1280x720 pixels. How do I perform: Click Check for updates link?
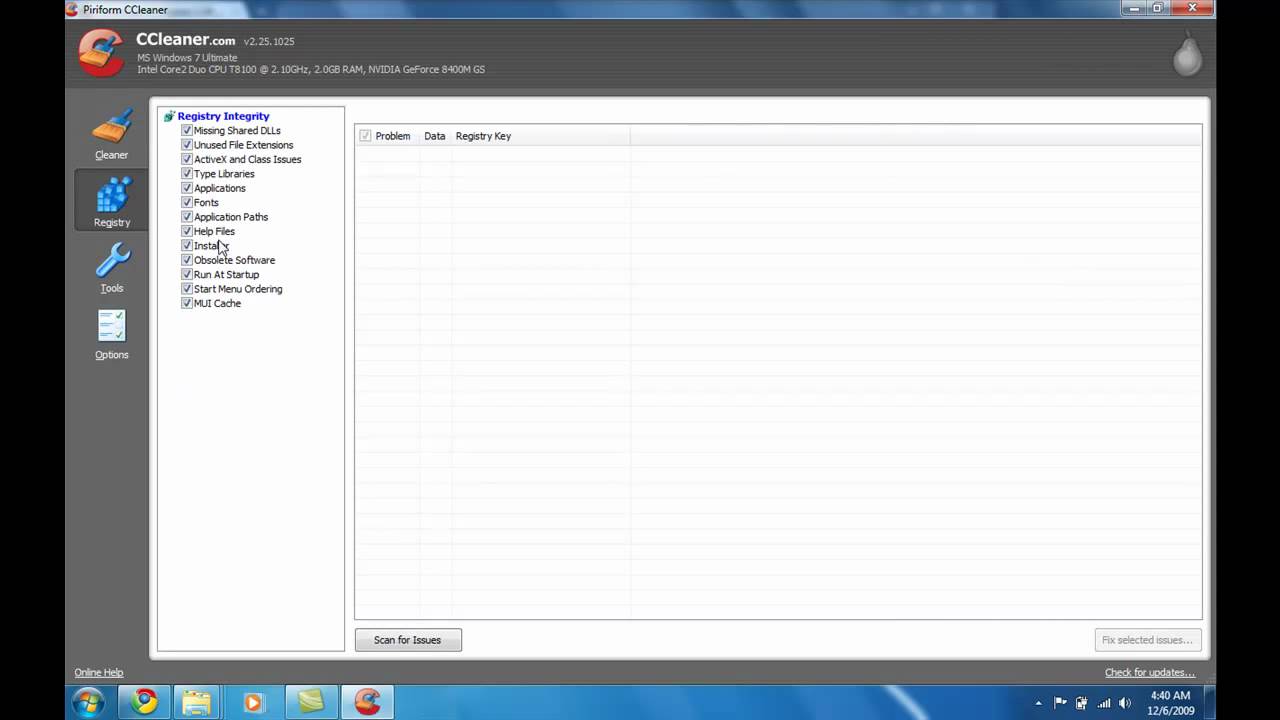point(1150,672)
